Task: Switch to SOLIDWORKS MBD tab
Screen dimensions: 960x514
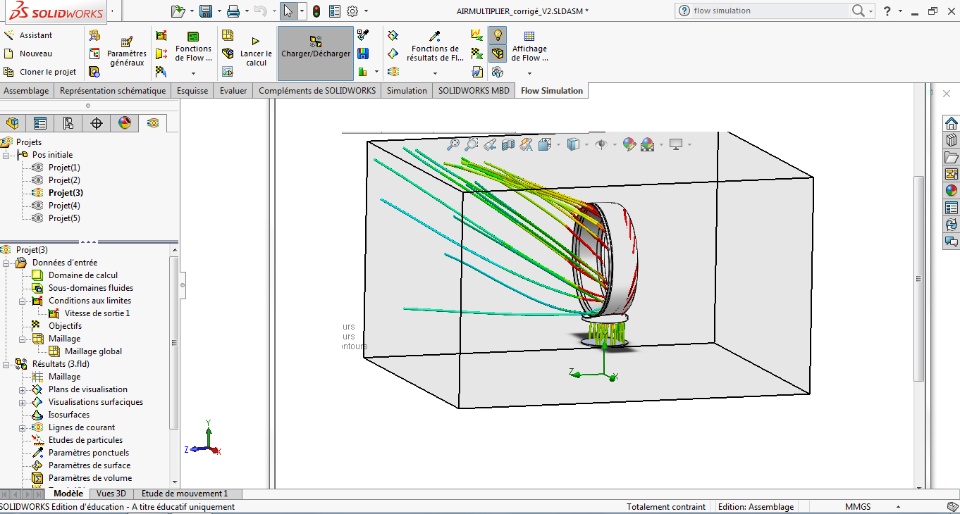Action: click(475, 91)
